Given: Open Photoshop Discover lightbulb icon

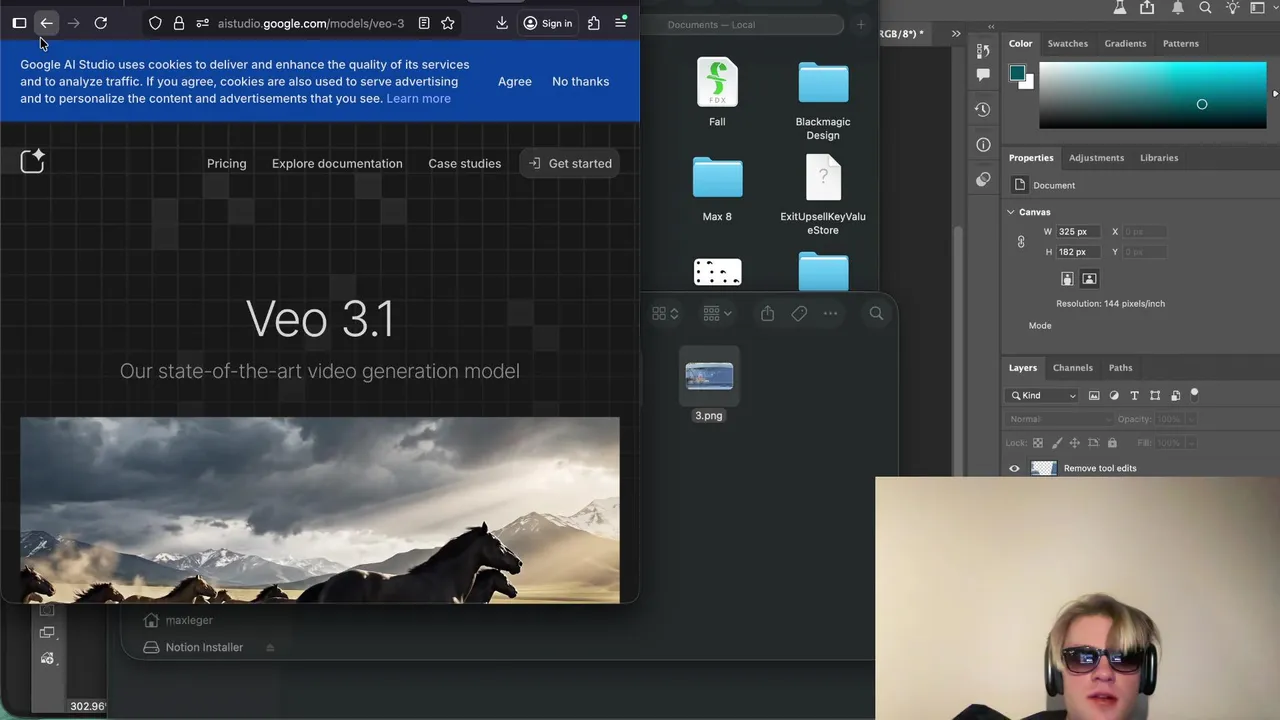Looking at the screenshot, I should pos(1232,8).
